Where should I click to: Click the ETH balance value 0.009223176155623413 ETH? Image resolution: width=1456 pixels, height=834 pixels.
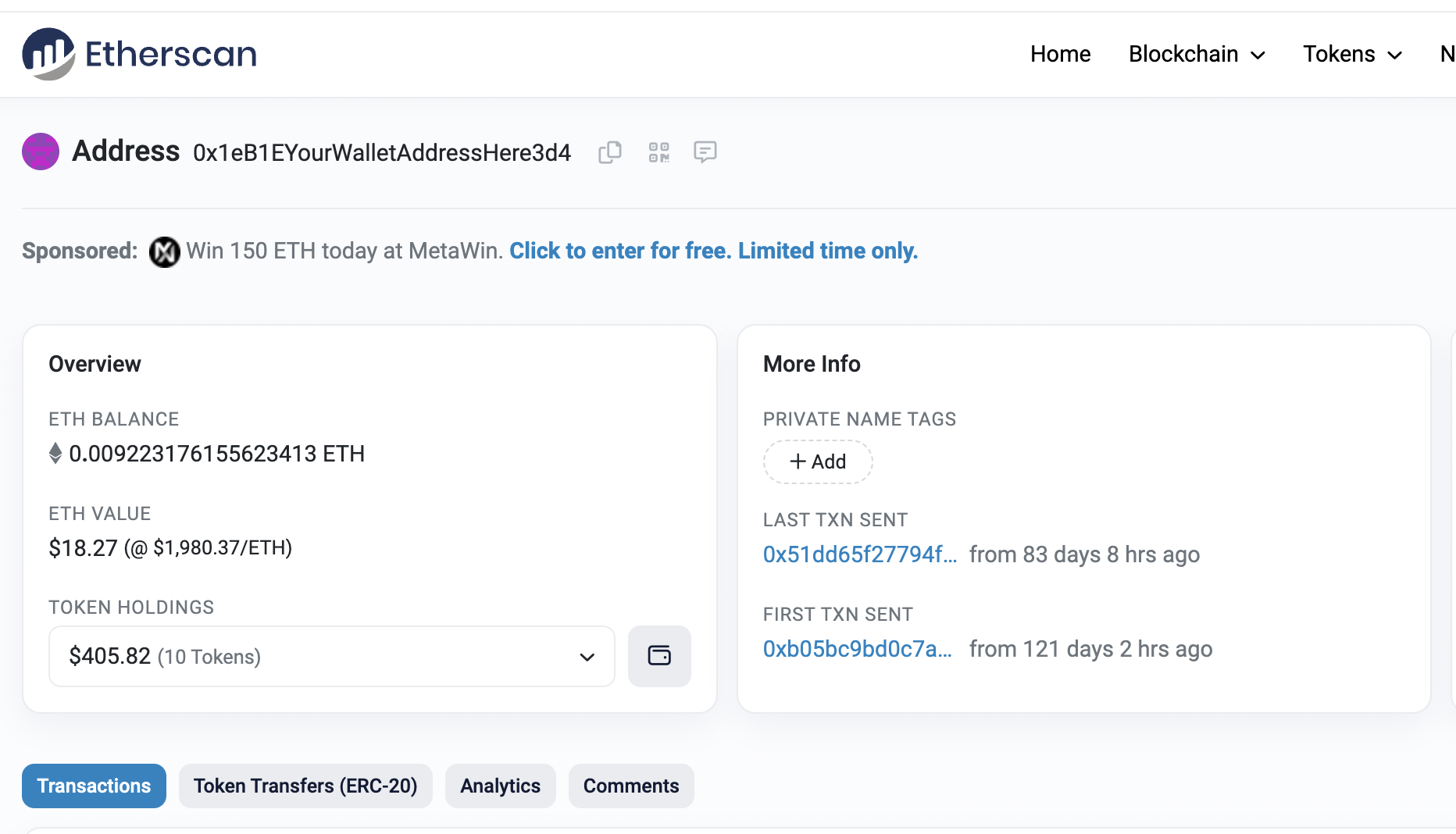tap(217, 454)
